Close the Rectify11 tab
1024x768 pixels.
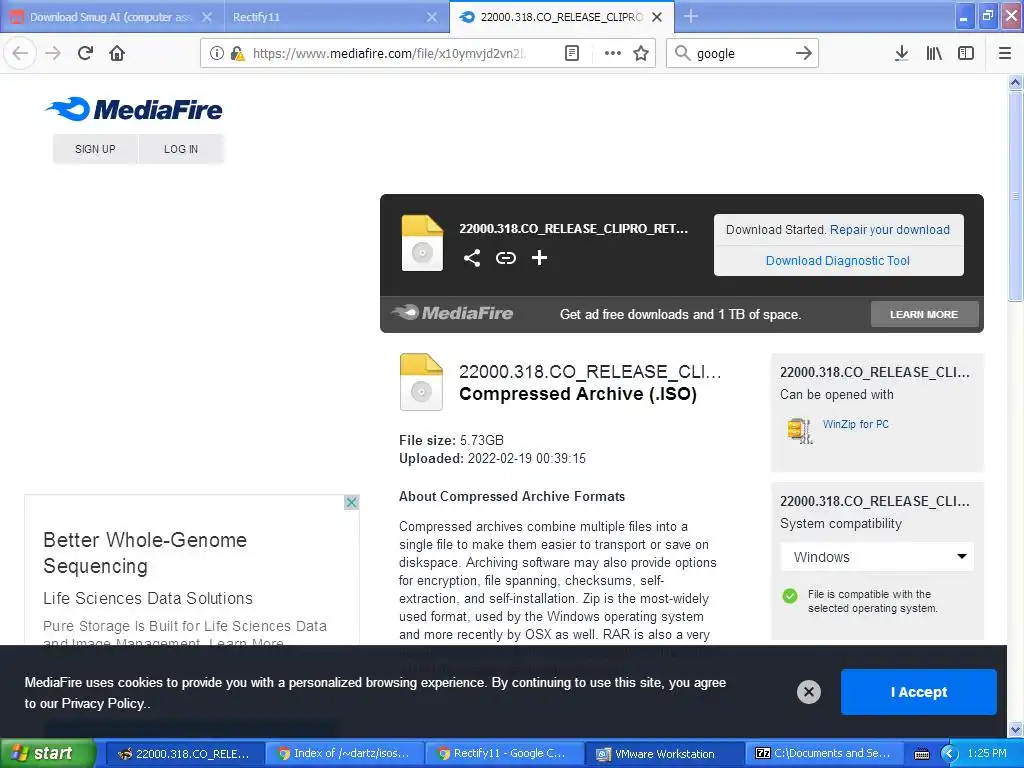point(432,17)
